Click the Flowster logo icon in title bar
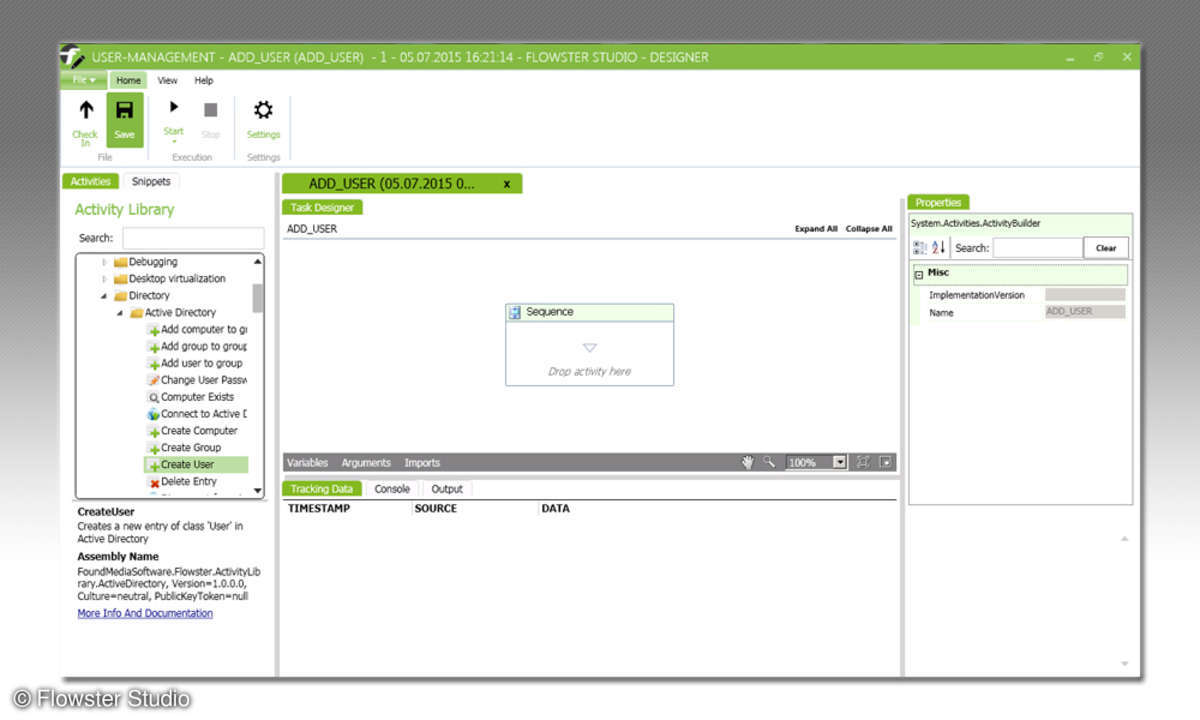Image resolution: width=1200 pixels, height=720 pixels. (x=72, y=57)
